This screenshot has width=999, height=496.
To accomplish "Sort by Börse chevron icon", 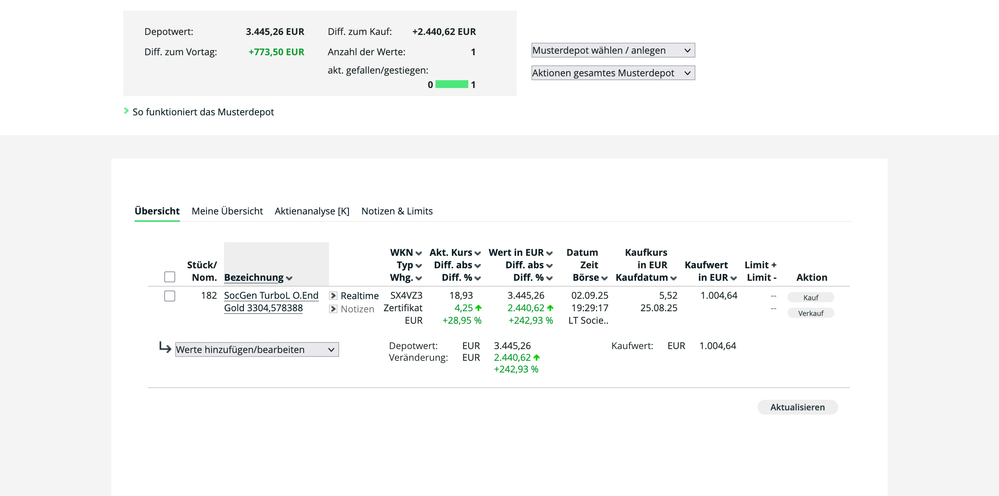I will 604,278.
